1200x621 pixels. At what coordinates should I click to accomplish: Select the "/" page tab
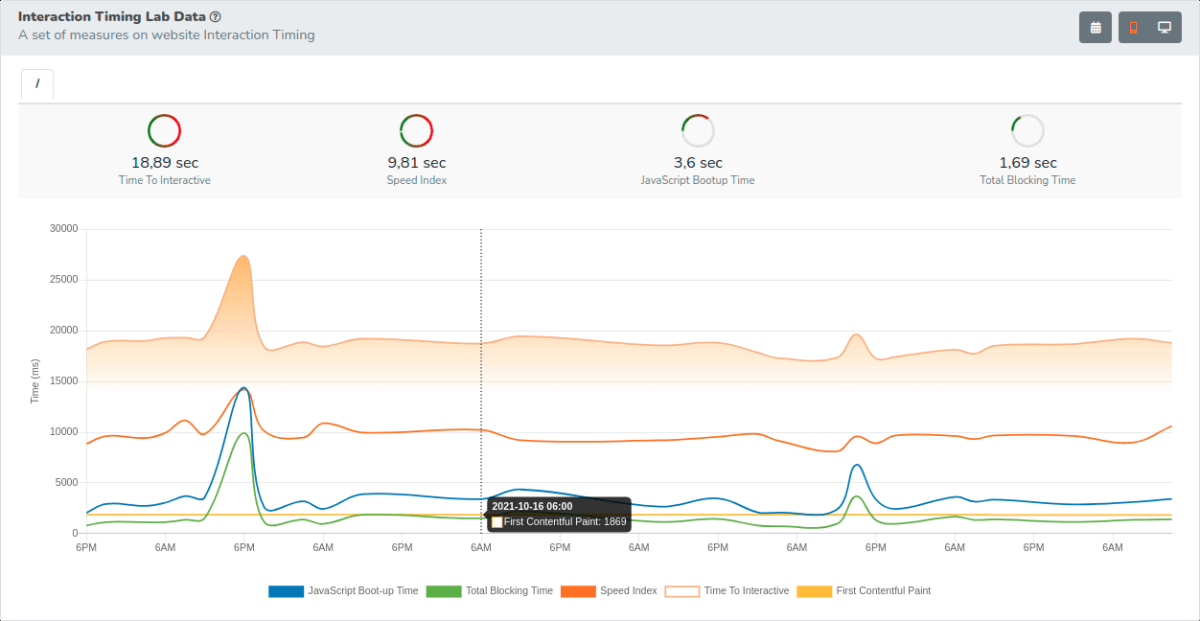coord(37,84)
